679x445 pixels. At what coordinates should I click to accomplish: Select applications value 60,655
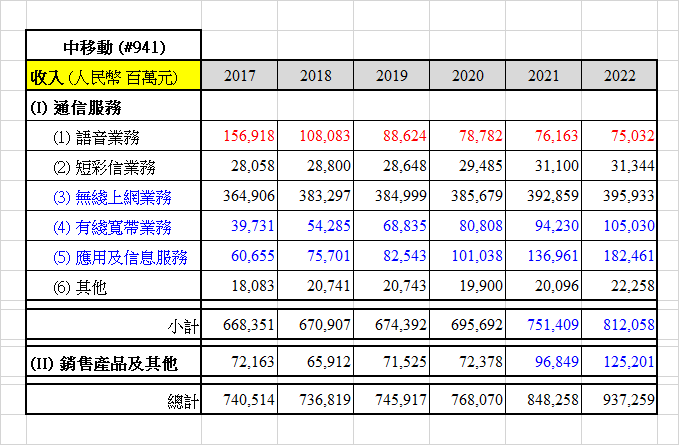(x=252, y=256)
